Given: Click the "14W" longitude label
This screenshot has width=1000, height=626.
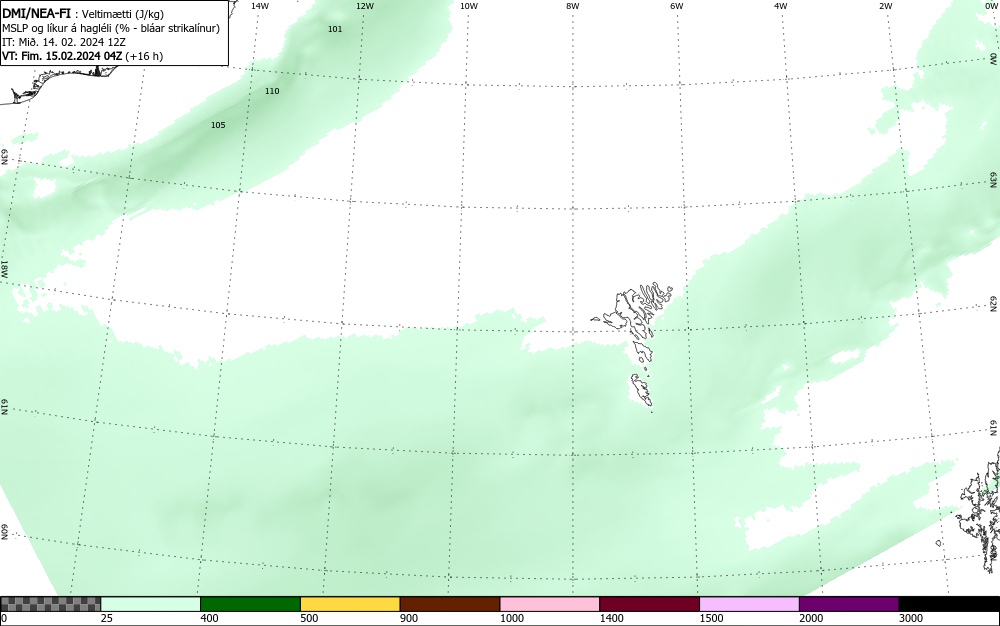Looking at the screenshot, I should pos(260,6).
